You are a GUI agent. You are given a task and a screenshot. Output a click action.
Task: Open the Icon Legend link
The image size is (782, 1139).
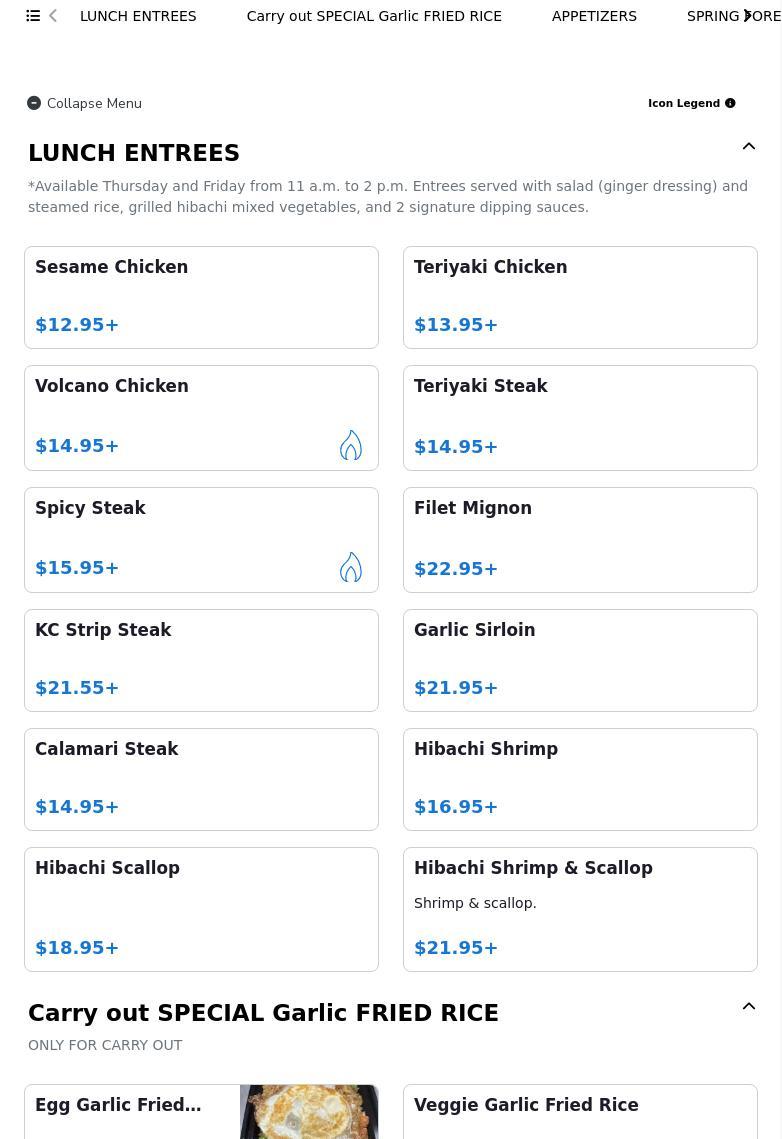684,103
